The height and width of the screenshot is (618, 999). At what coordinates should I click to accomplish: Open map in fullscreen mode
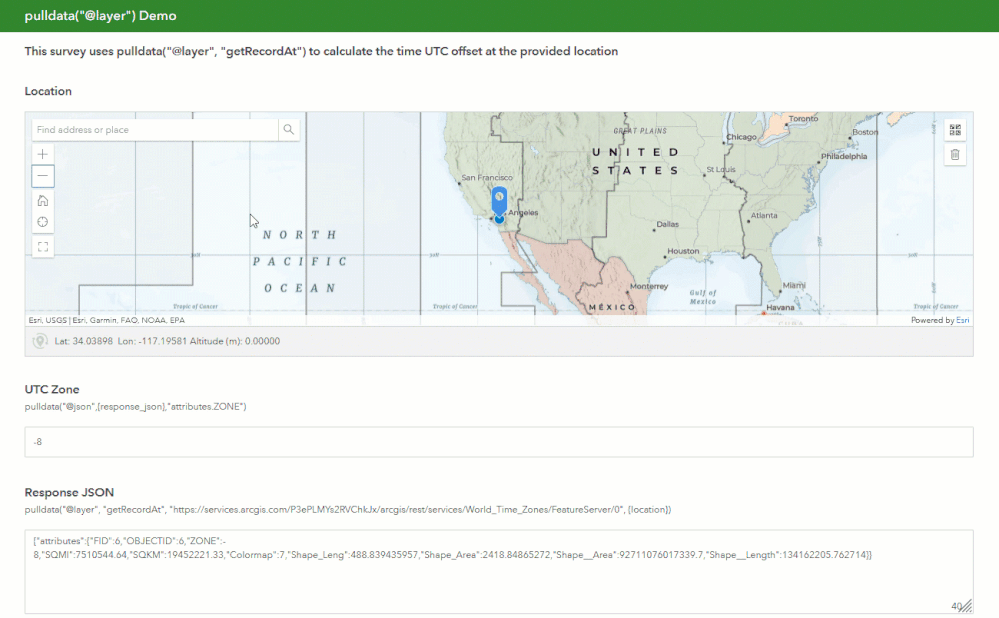point(43,247)
